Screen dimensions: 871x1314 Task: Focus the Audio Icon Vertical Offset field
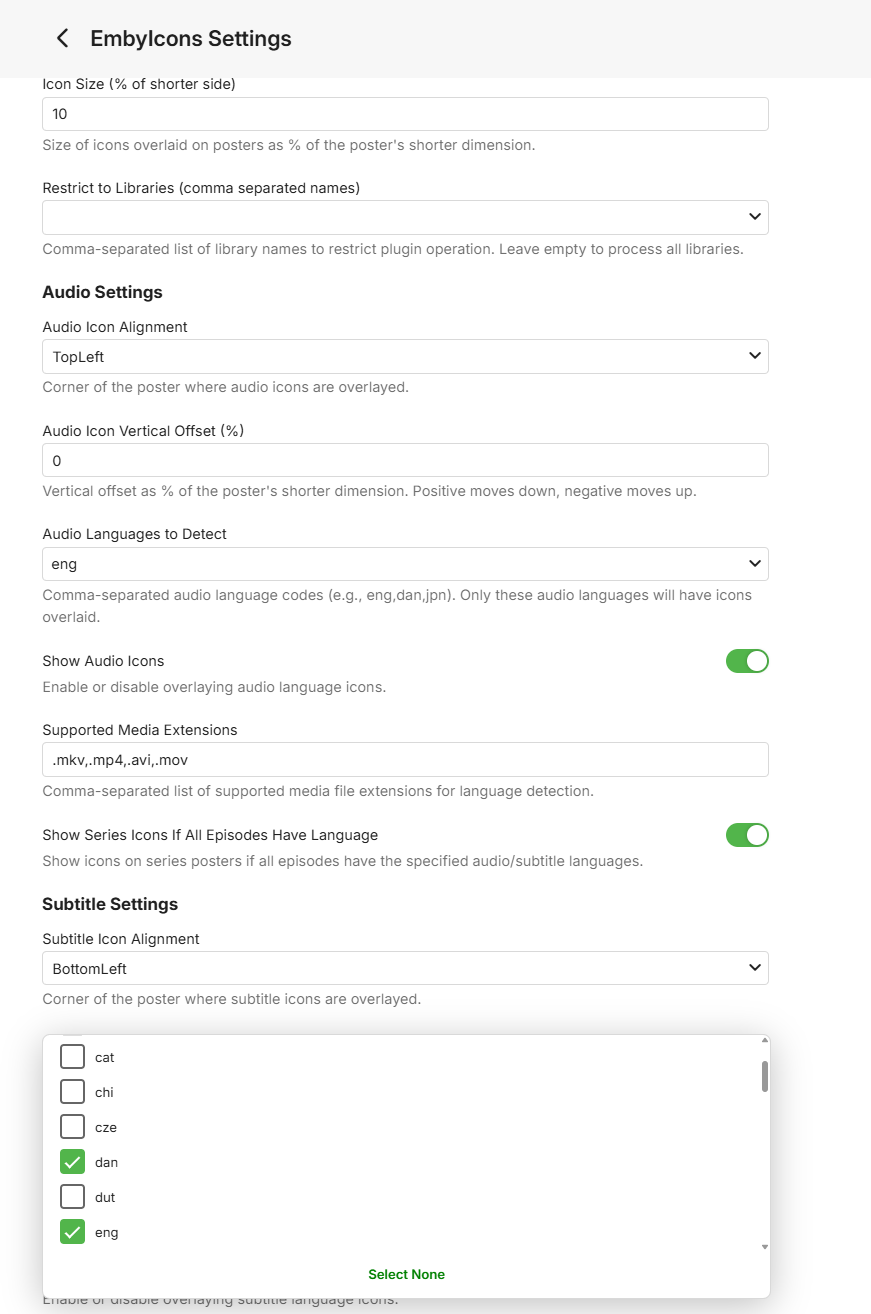point(405,460)
